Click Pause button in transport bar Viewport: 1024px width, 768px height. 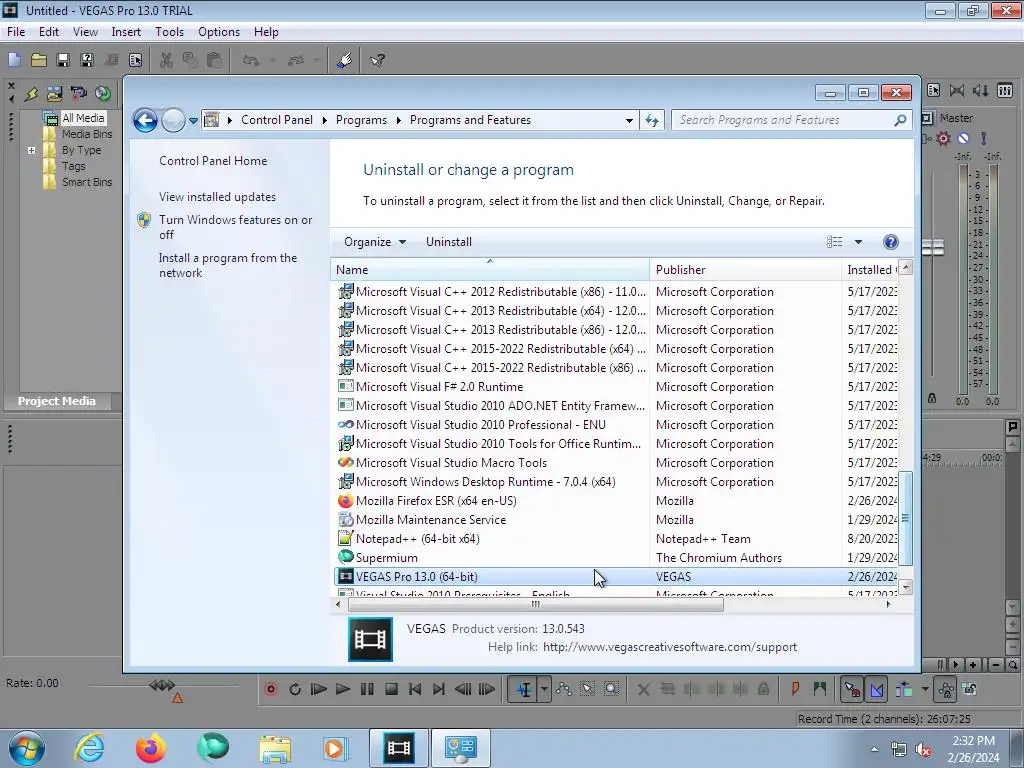pyautogui.click(x=367, y=689)
